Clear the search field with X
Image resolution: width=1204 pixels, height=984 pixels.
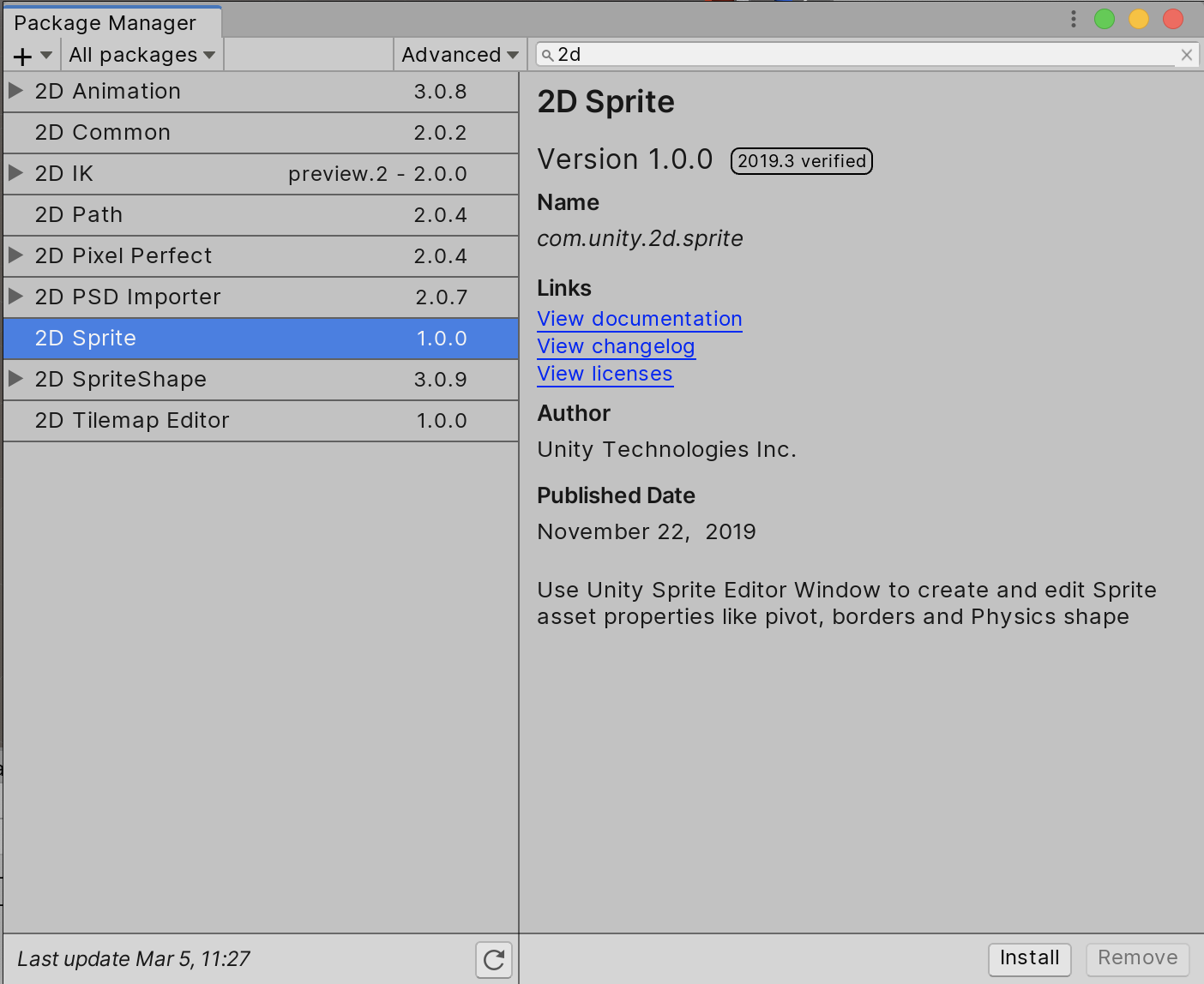click(1187, 55)
